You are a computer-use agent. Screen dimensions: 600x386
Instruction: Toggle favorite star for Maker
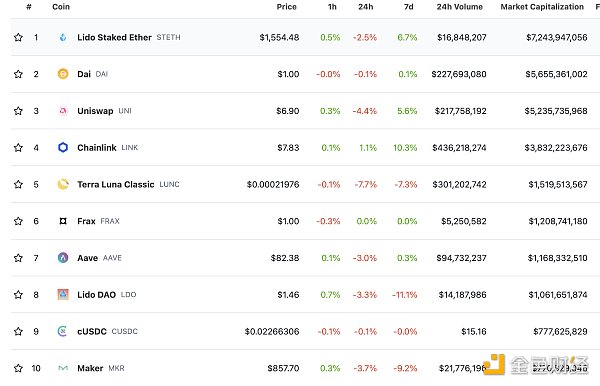tap(18, 368)
